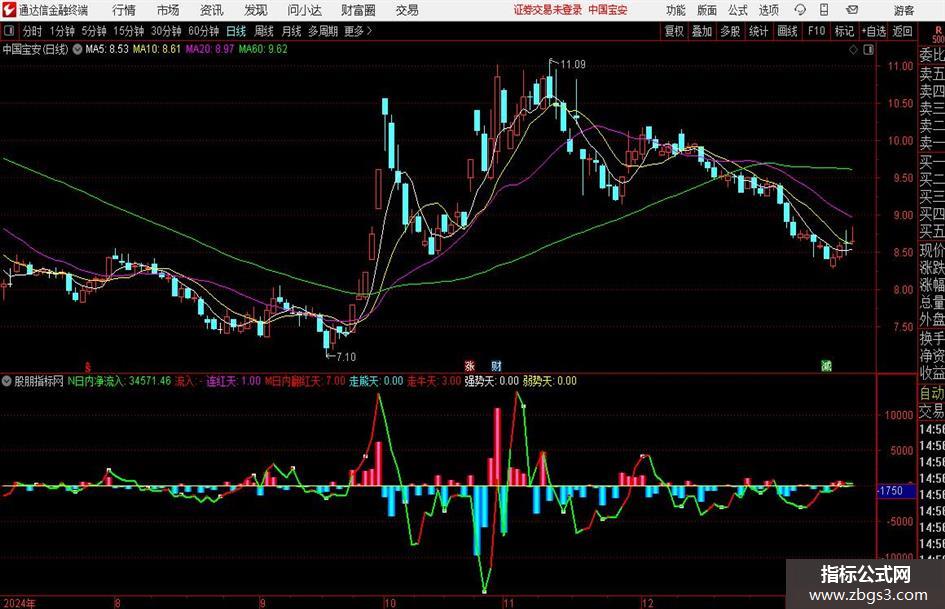
Task: Click the 复权 button
Action: pos(674,31)
